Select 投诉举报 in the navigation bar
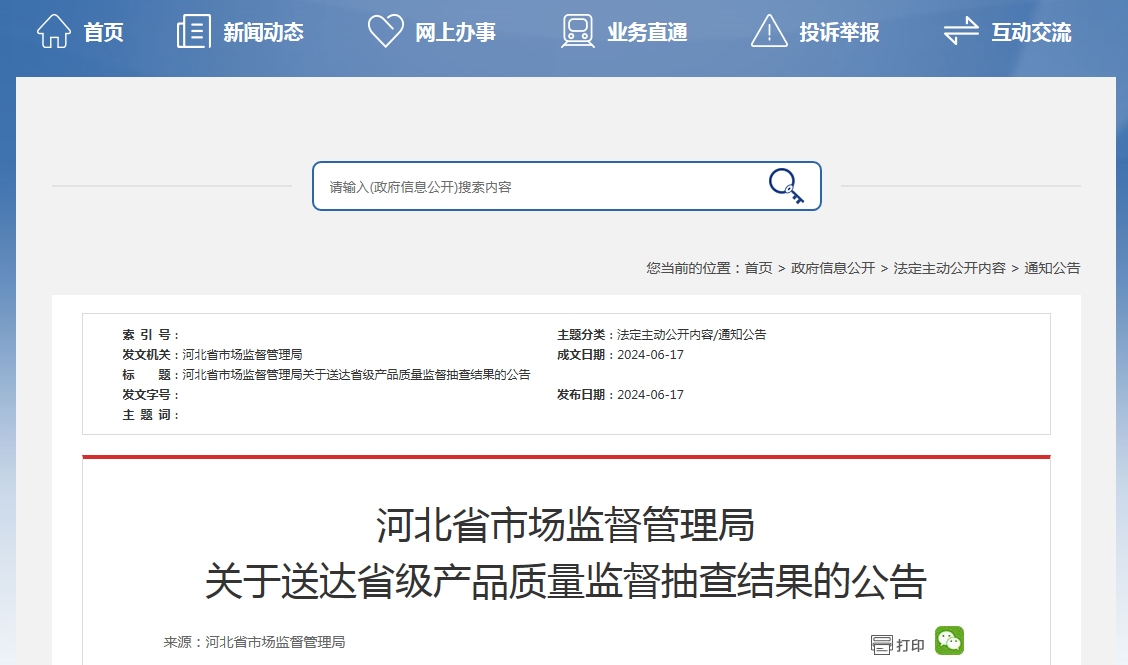 click(x=839, y=32)
